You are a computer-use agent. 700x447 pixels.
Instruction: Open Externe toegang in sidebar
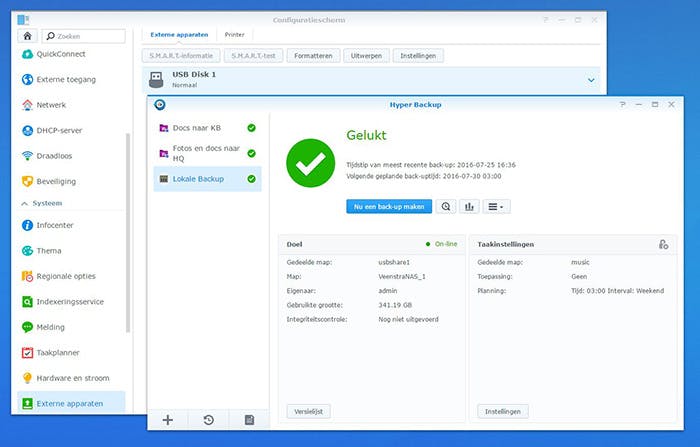tap(58, 79)
